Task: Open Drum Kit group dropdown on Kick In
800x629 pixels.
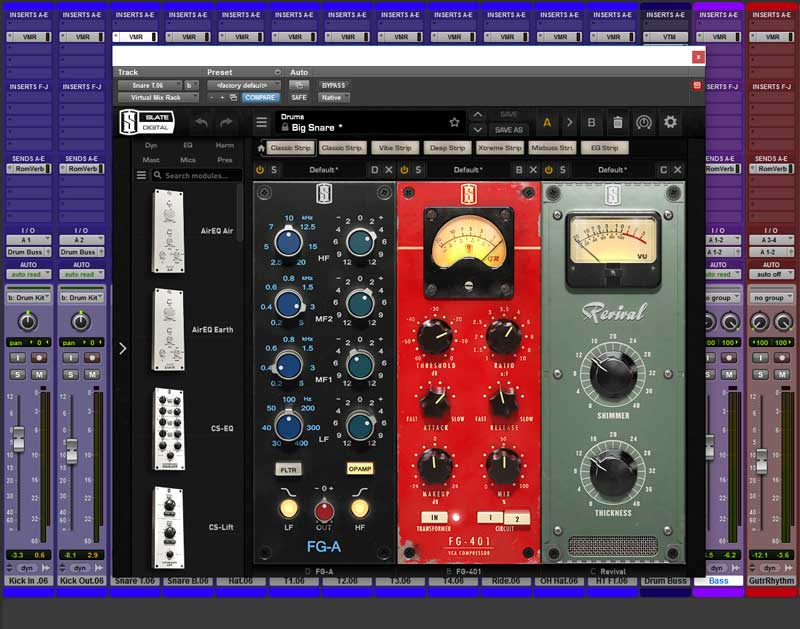Action: [29, 297]
